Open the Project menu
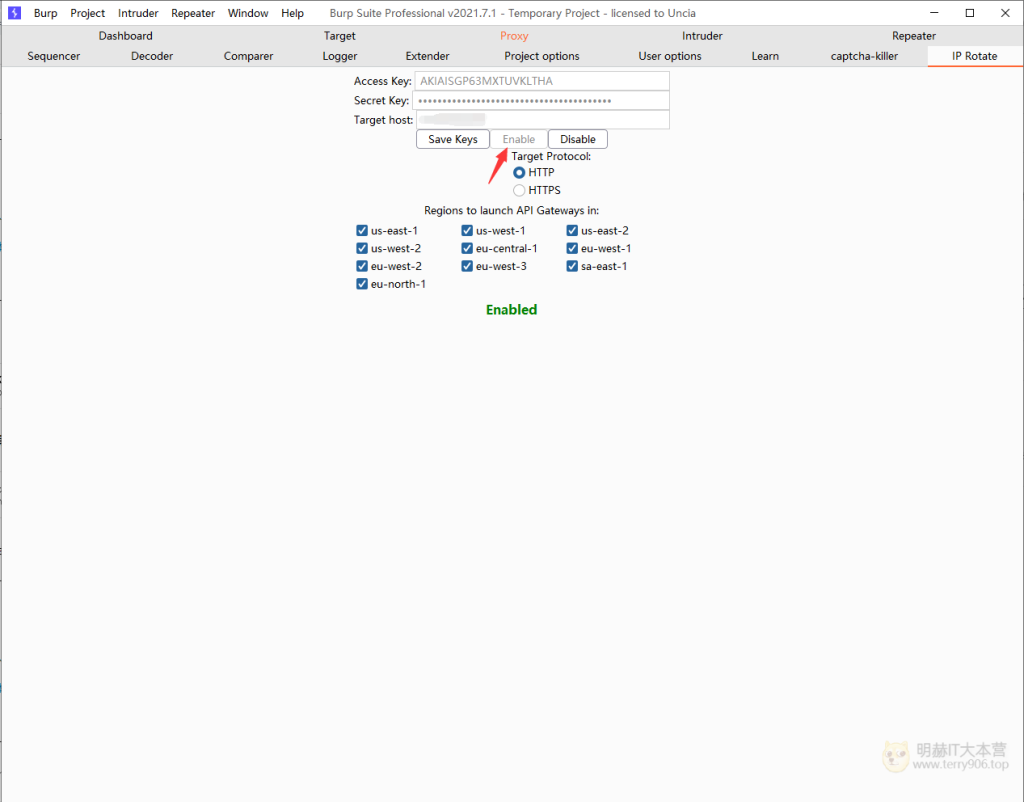Screen dimensions: 1024x802 pos(88,13)
